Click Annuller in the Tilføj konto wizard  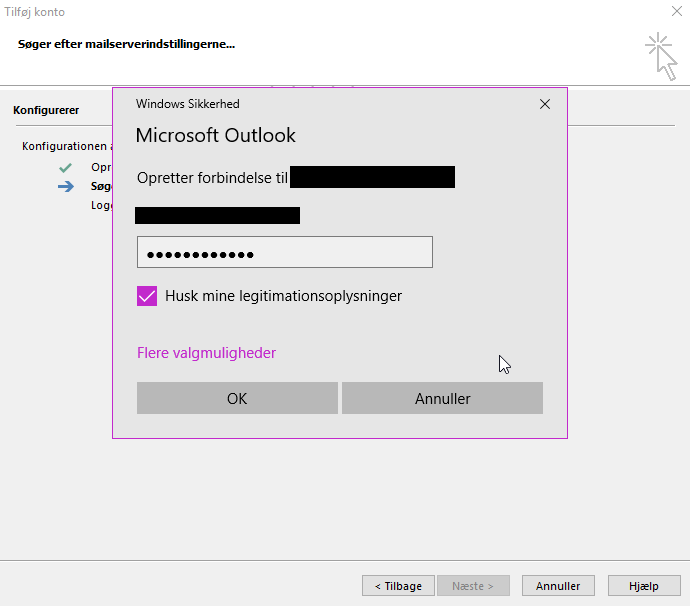coord(558,586)
